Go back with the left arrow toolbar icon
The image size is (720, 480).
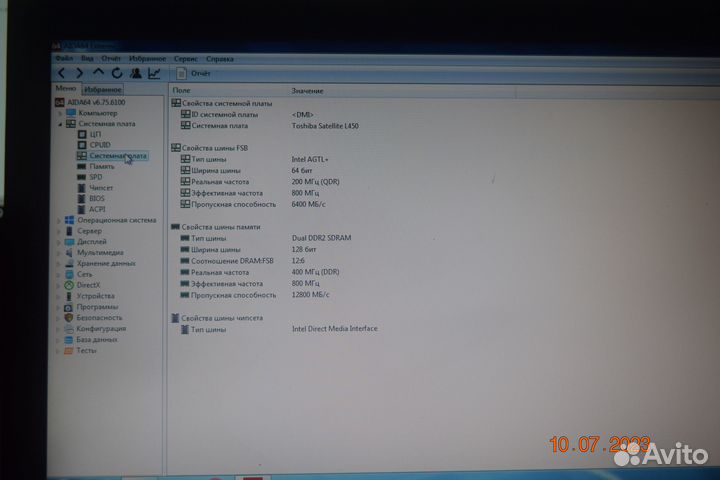click(x=62, y=73)
